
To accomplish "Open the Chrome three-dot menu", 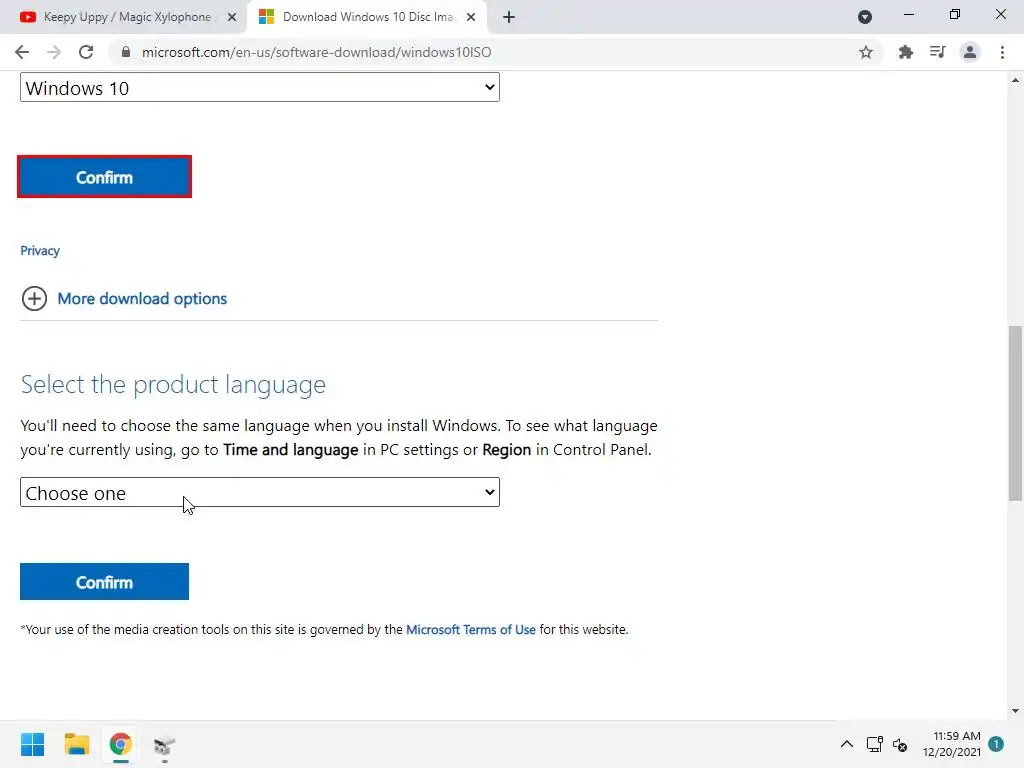I will [1002, 52].
